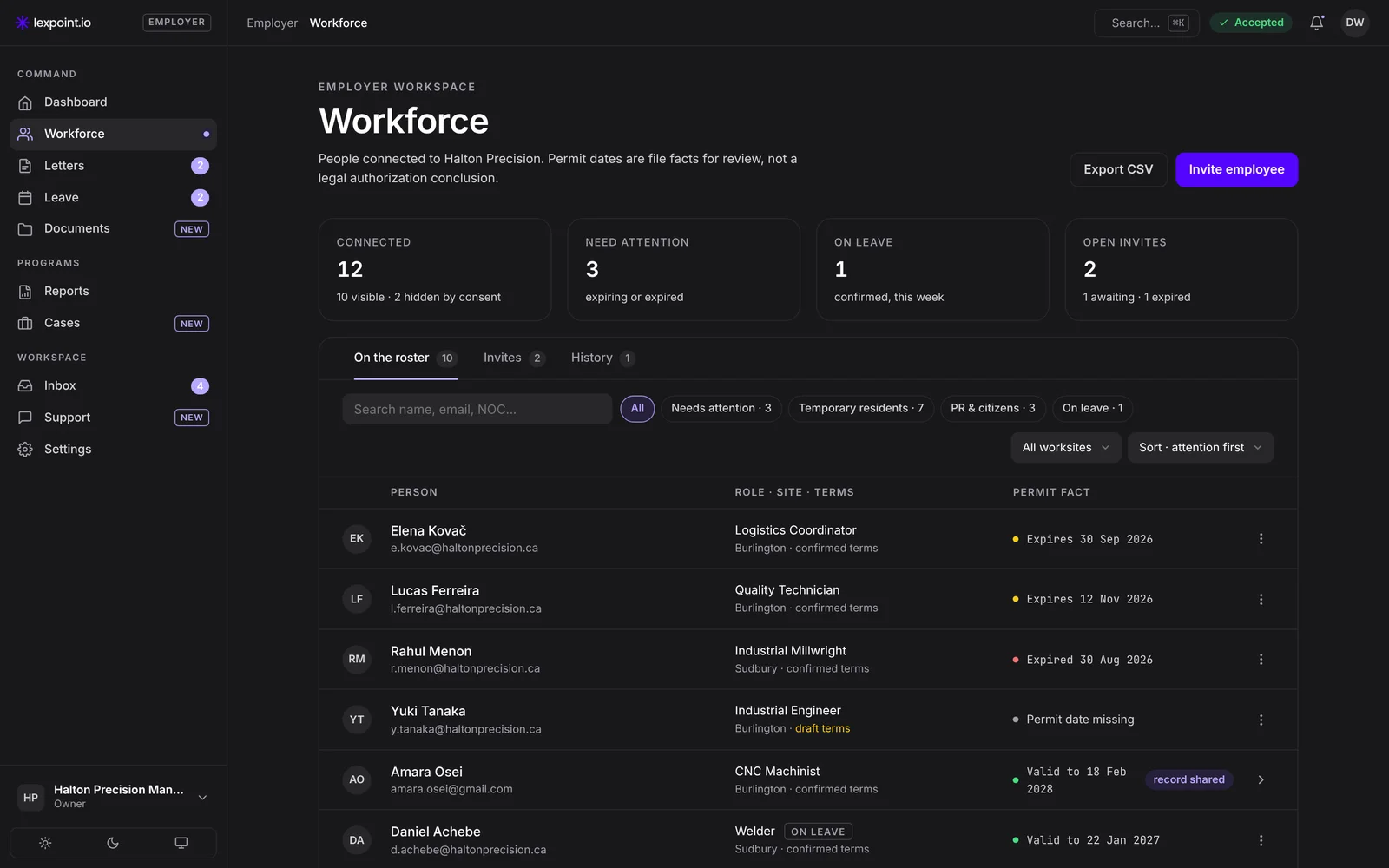Viewport: 1389px width, 868px height.
Task: Open row menu for Rahul Menon
Action: coord(1261,660)
